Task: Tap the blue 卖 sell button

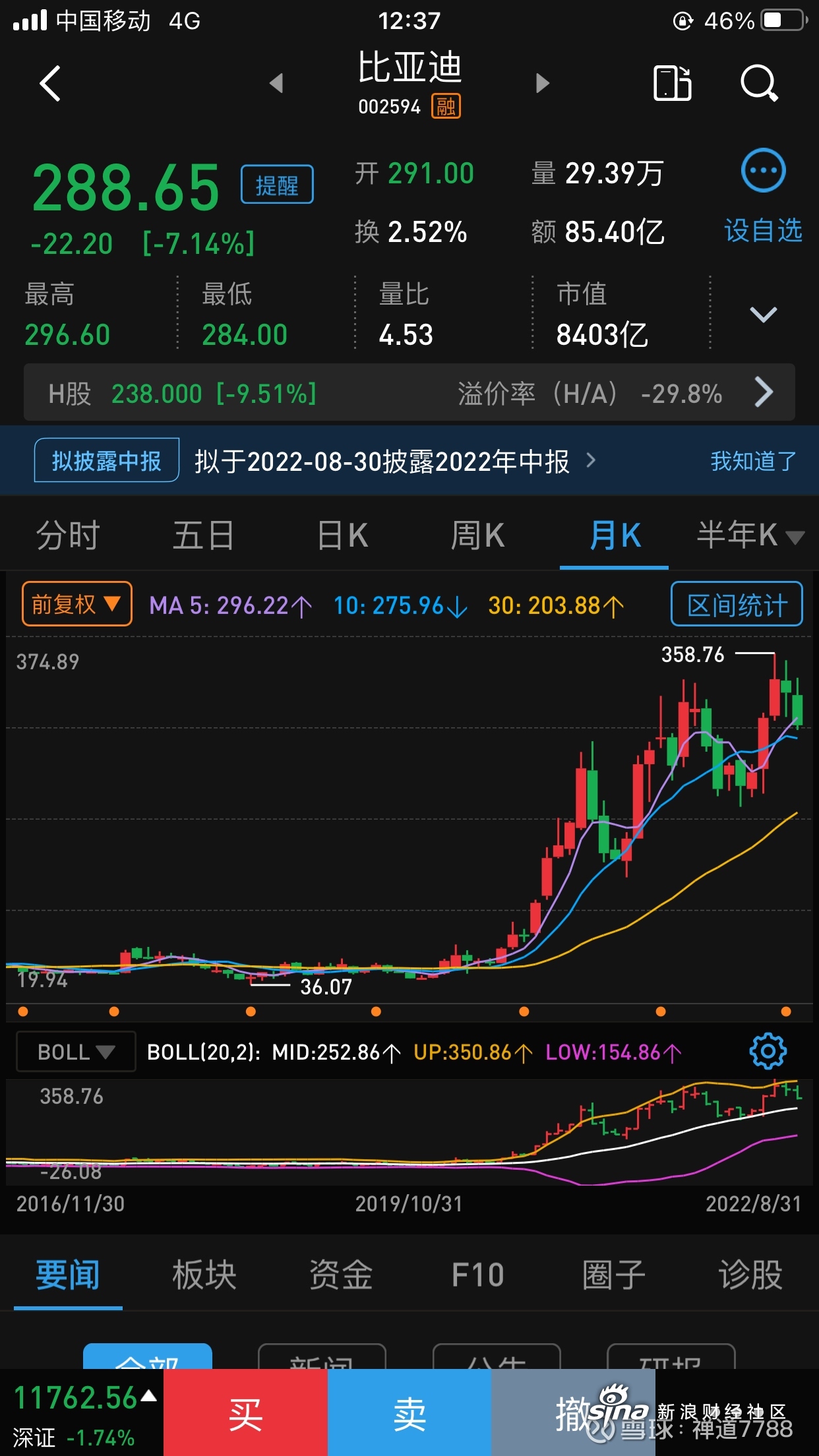Action: click(x=409, y=1412)
